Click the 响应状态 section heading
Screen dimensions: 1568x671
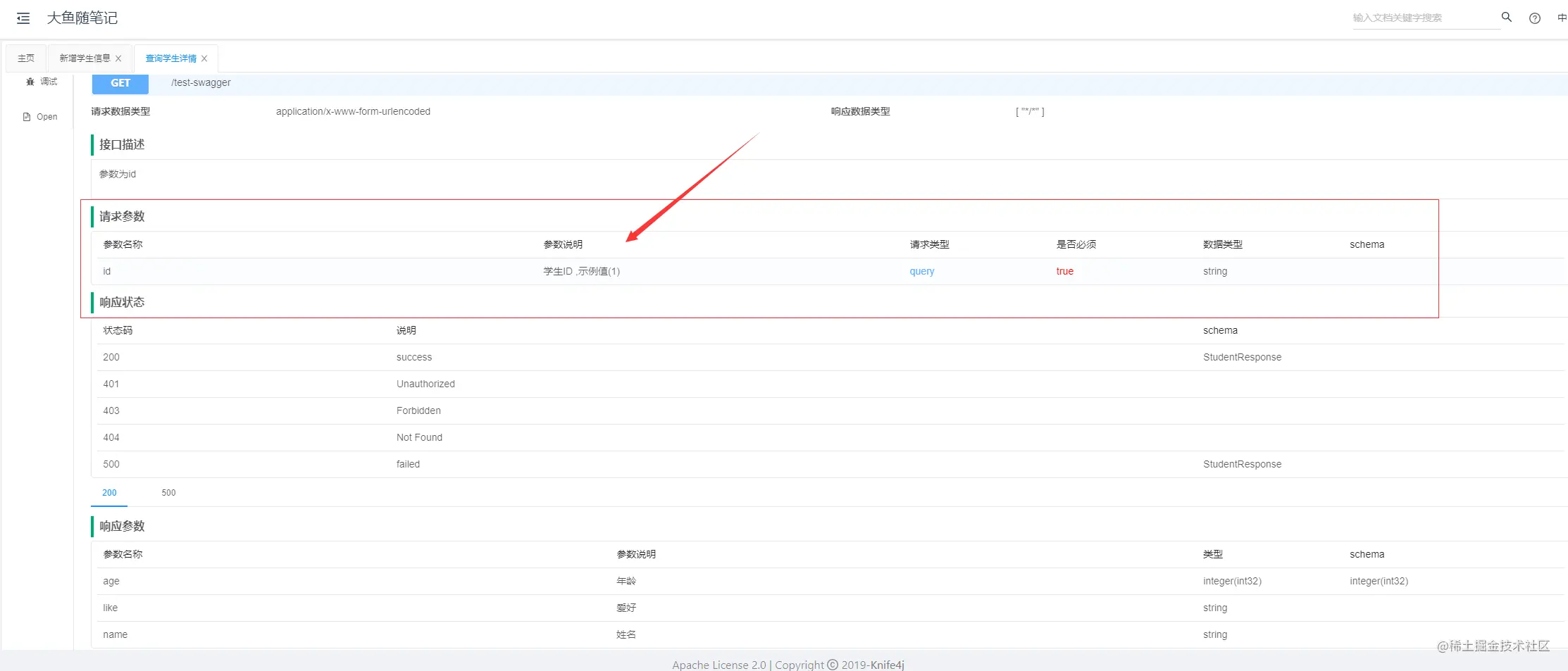(122, 302)
